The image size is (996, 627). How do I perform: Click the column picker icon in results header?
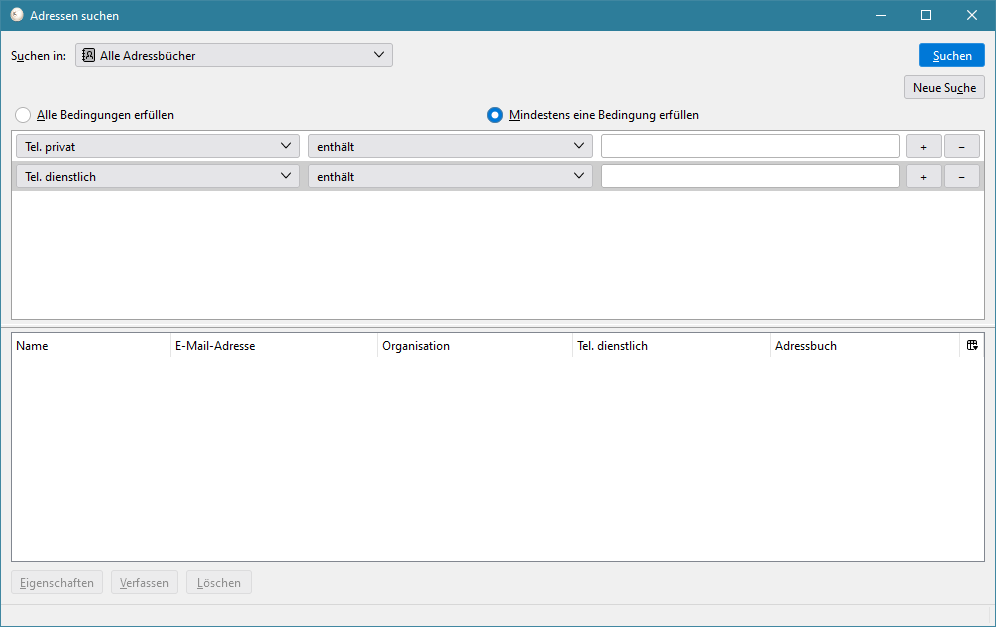972,346
